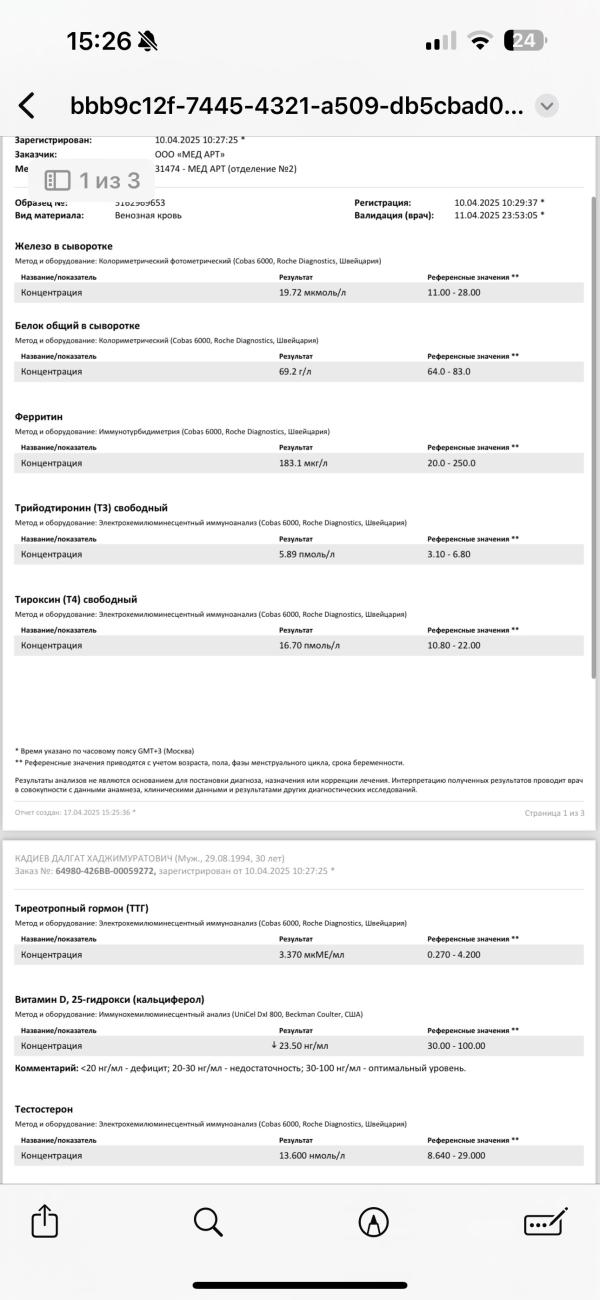Viewport: 600px width, 1300px height.
Task: Open the form fill keyboard icon
Action: (546, 1221)
